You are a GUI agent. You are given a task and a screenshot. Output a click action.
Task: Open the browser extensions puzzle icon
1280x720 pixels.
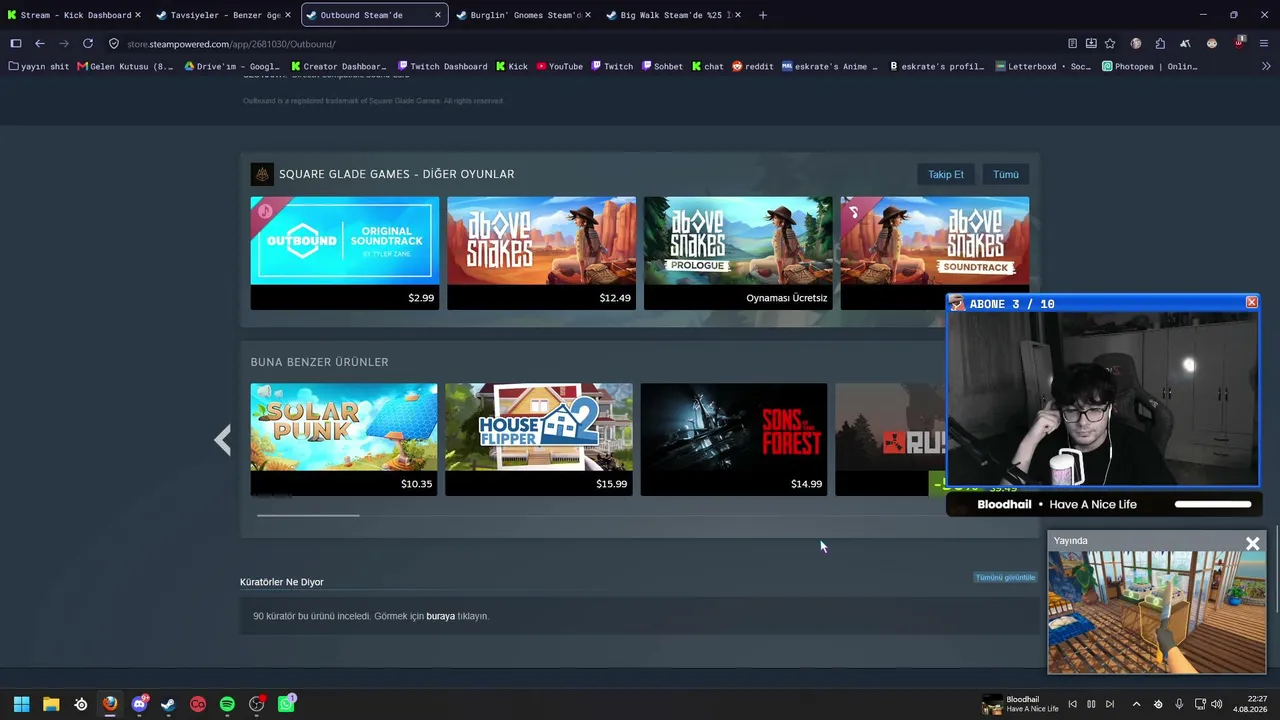(x=1160, y=44)
